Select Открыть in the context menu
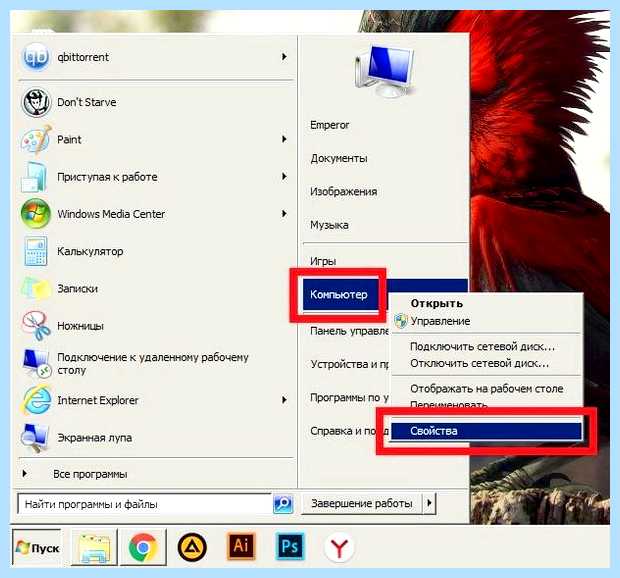 click(x=437, y=303)
